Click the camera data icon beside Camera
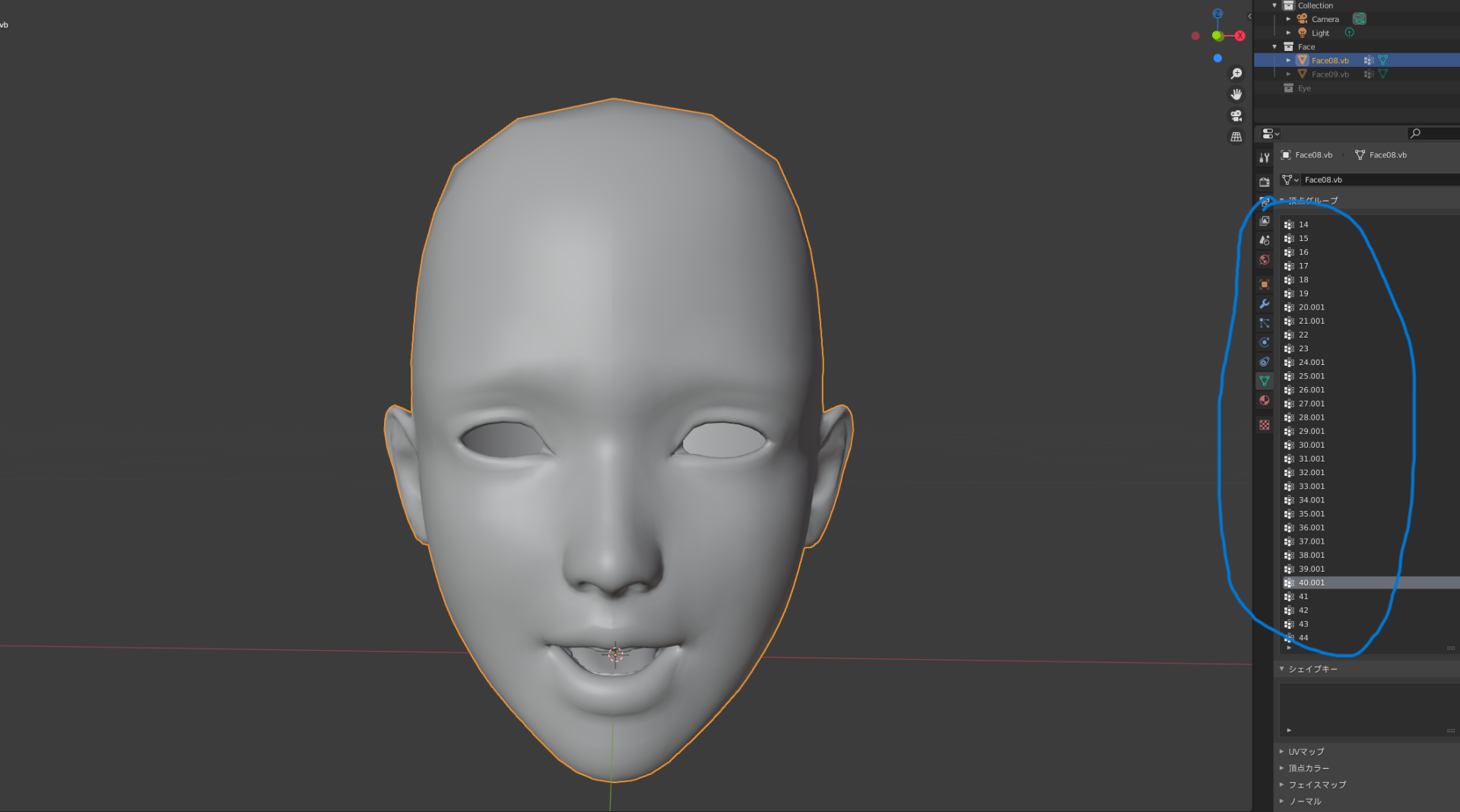This screenshot has height=812, width=1460. click(1360, 19)
